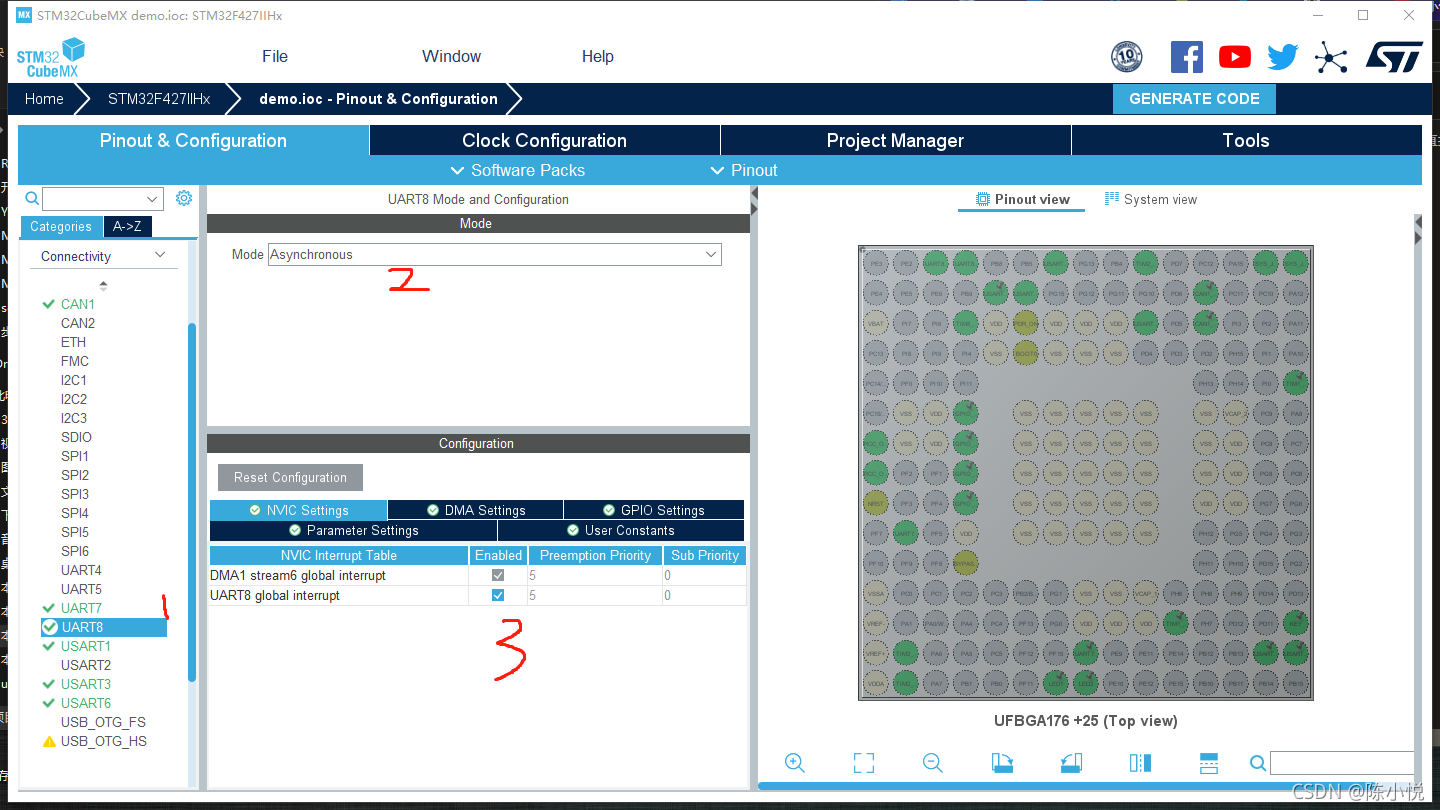
Task: Click the peripheral search text field
Action: 94,199
